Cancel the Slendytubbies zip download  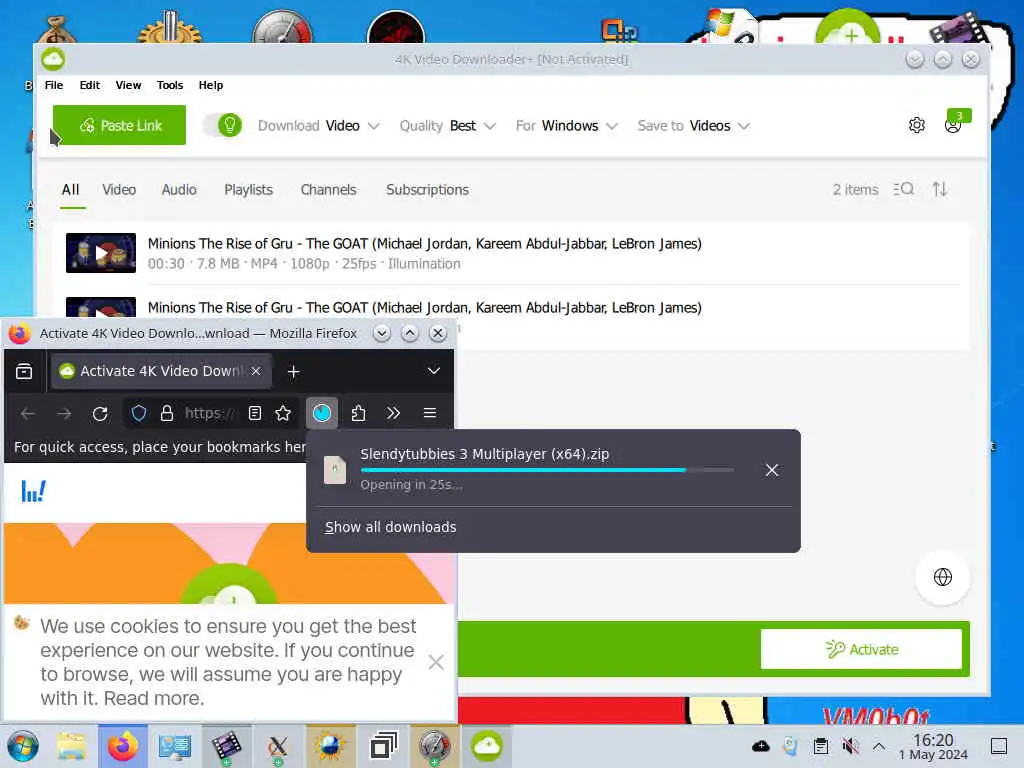coord(772,470)
